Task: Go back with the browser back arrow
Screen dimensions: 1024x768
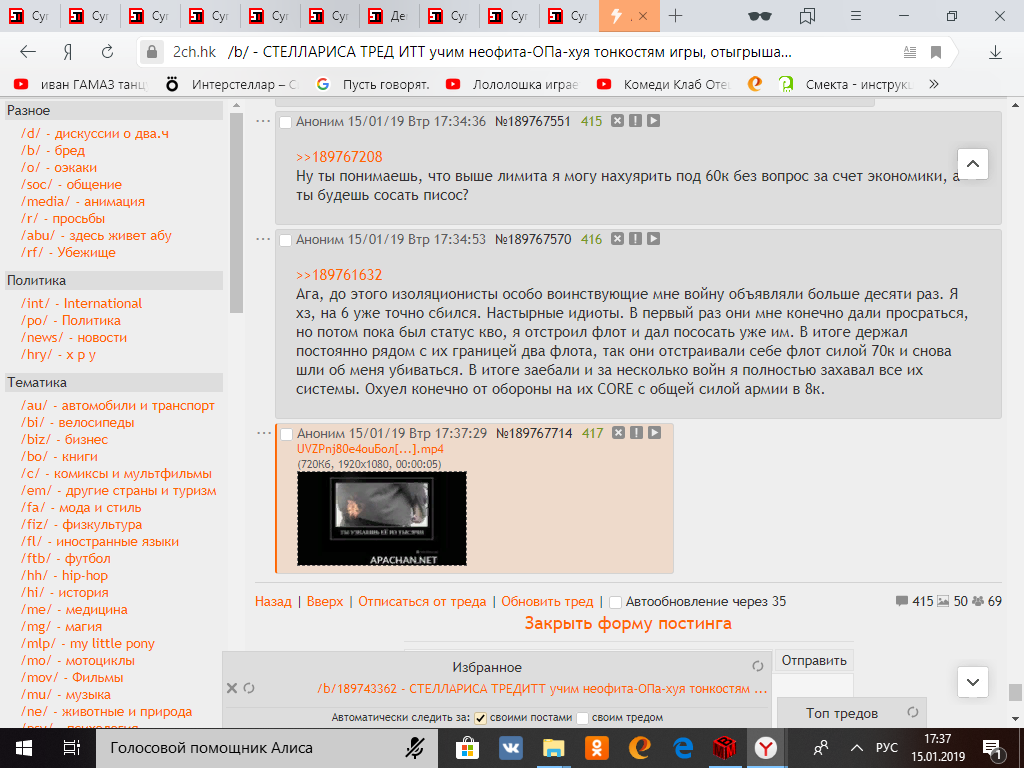Action: (x=27, y=52)
